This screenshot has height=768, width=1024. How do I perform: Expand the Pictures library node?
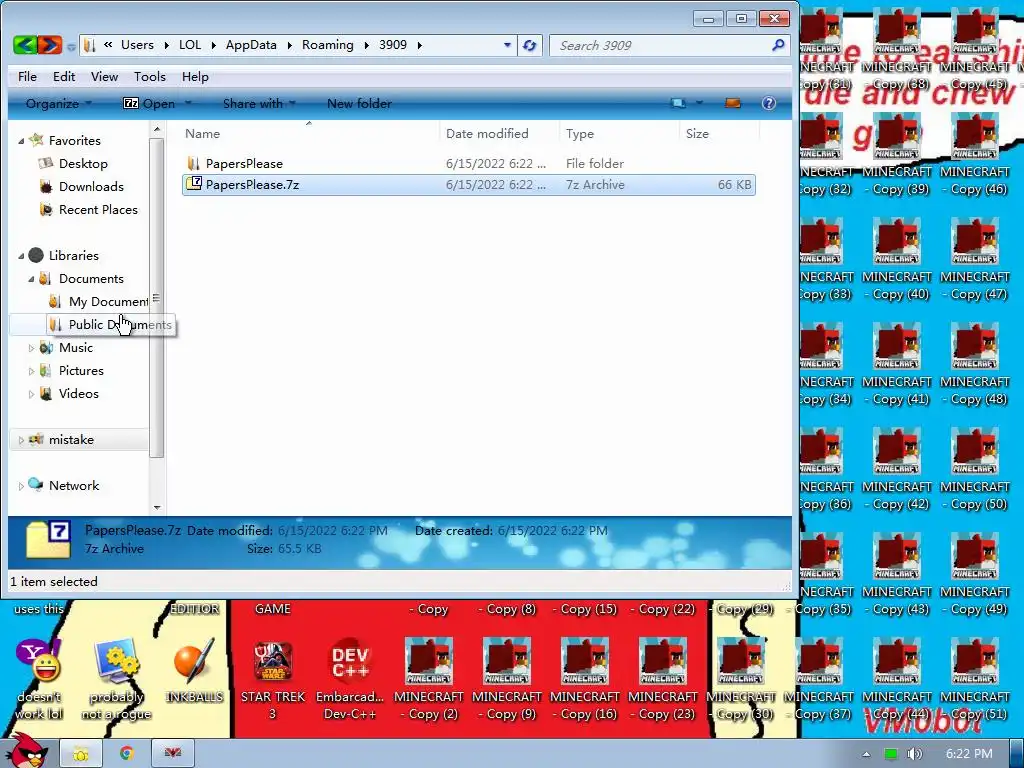(x=31, y=371)
